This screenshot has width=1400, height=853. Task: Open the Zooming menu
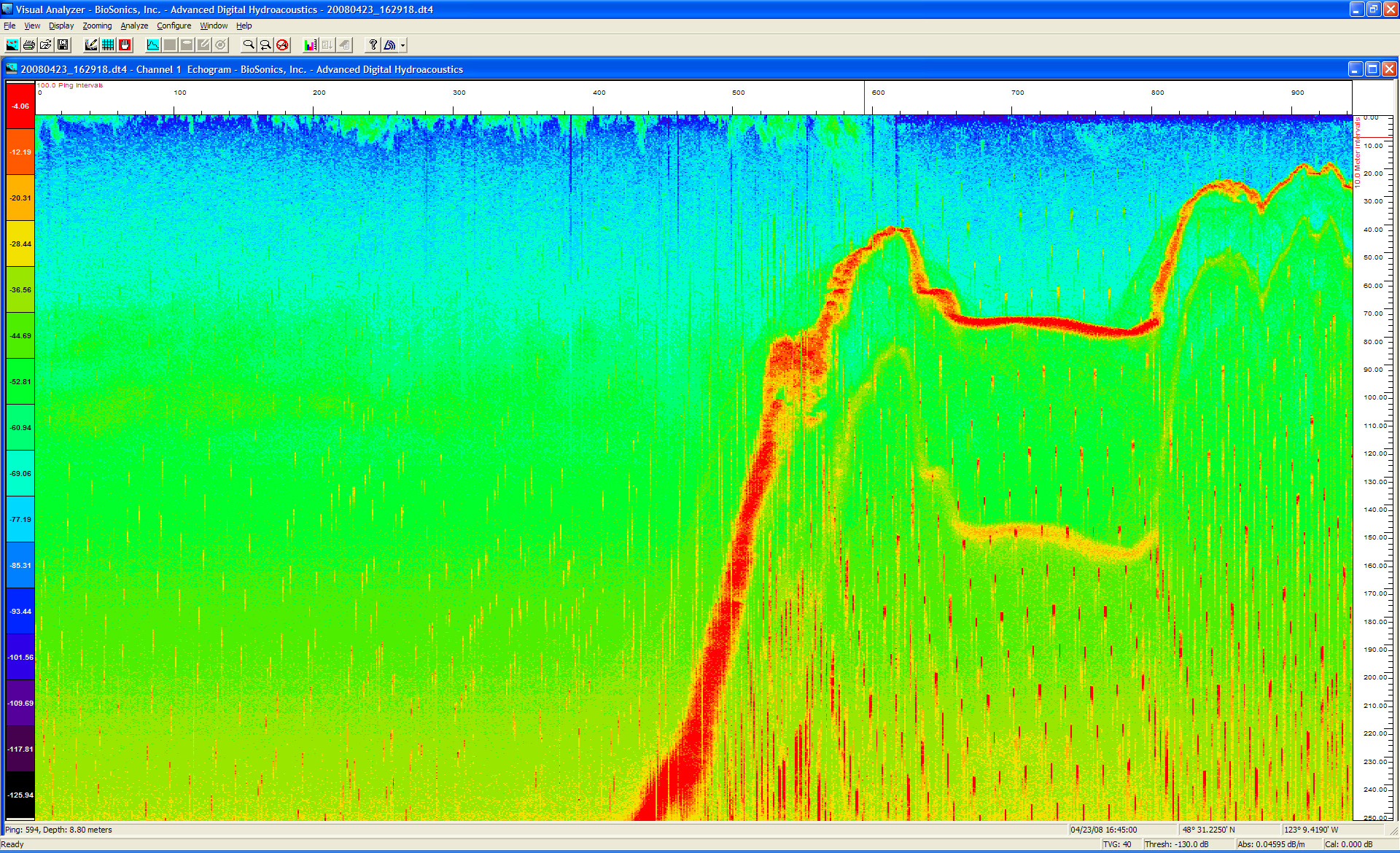(x=97, y=26)
